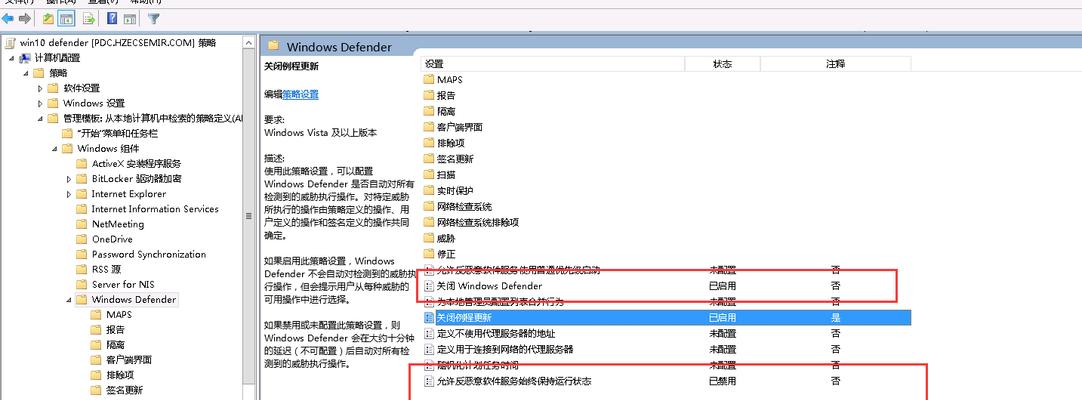The height and width of the screenshot is (400, 1082).
Task: Click 已启用 status of 关闭 Windows Defender
Action: (722, 286)
